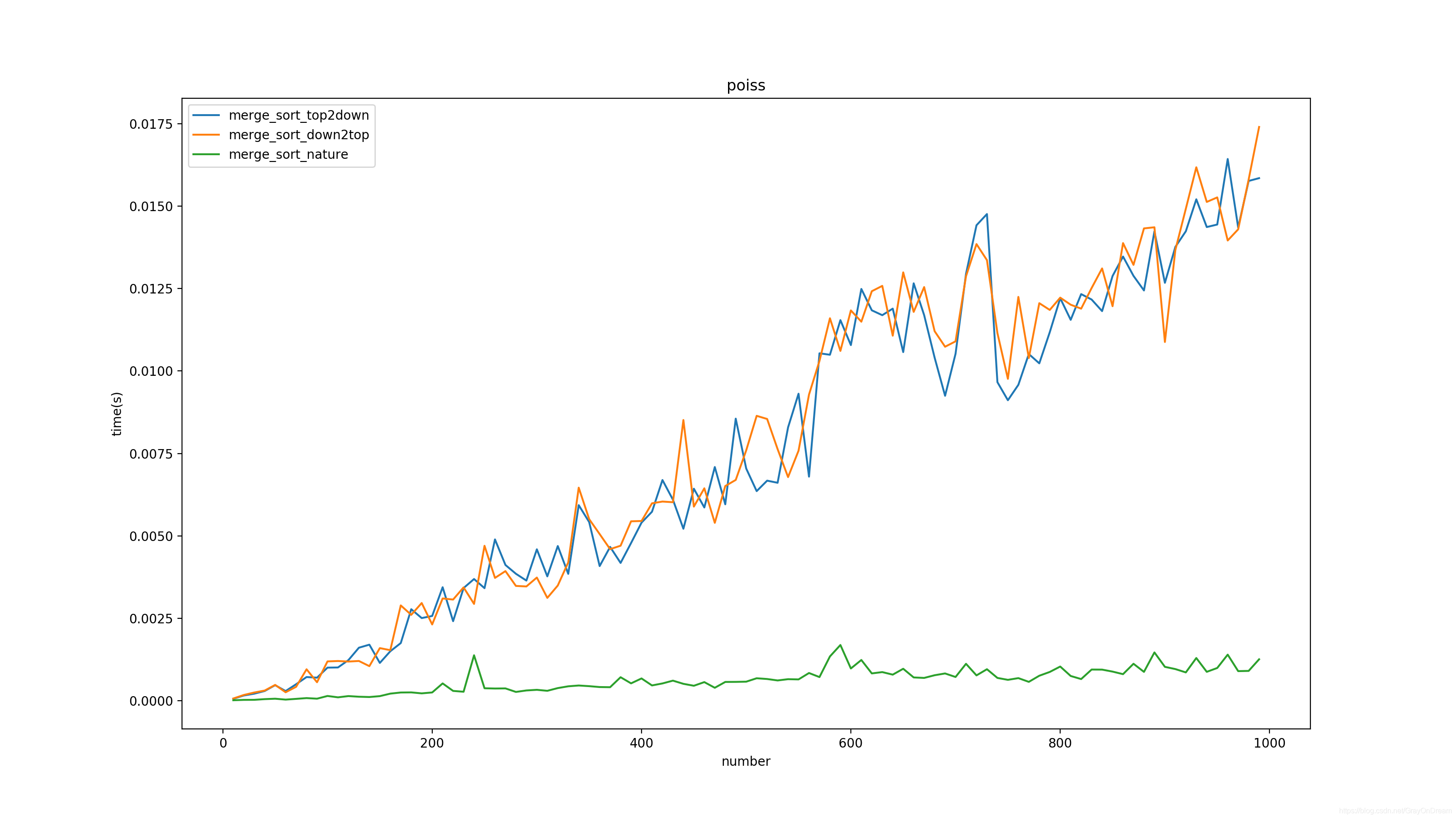Click the orange line legend swatch
Viewport: 1456px width, 819px height.
click(x=206, y=135)
